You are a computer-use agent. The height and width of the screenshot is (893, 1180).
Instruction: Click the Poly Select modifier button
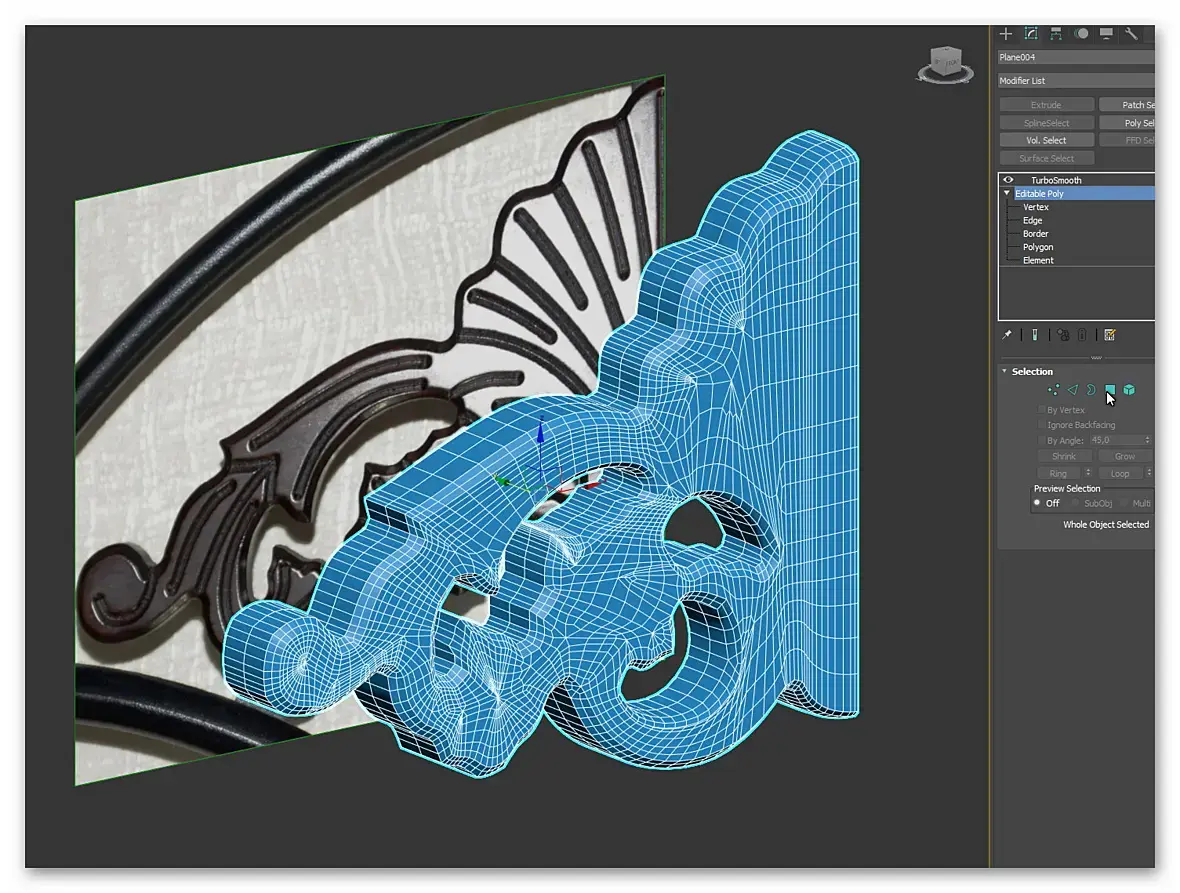(x=1127, y=123)
